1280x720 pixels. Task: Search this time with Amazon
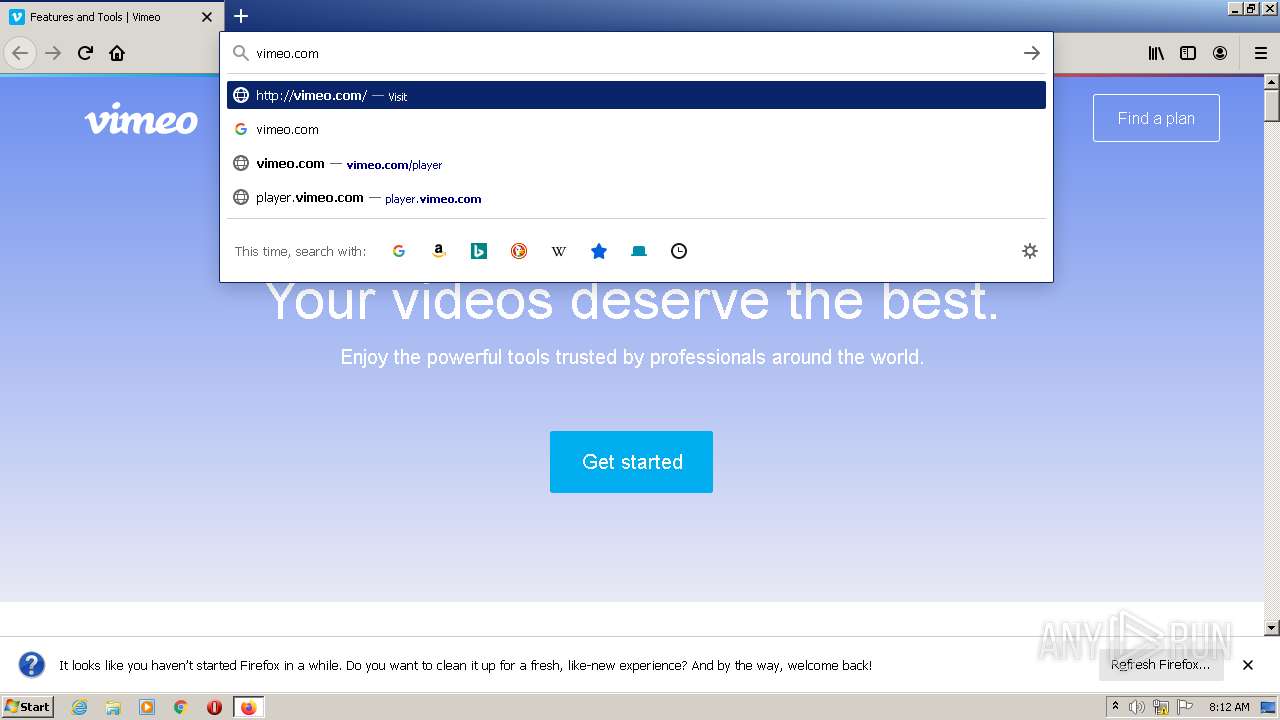click(439, 251)
